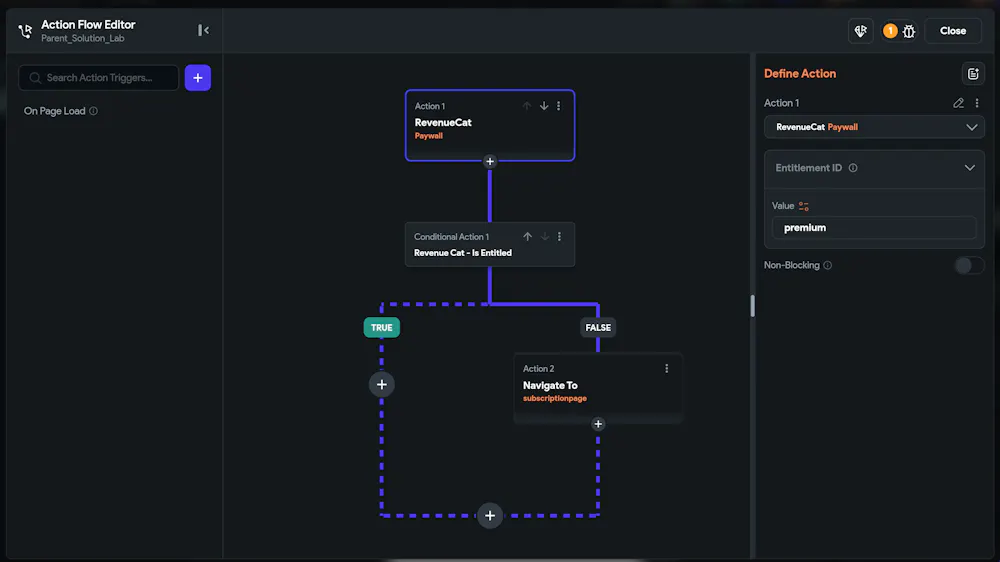Click the Parent_Solution_Lab page name
1000x562 pixels.
click(x=83, y=38)
